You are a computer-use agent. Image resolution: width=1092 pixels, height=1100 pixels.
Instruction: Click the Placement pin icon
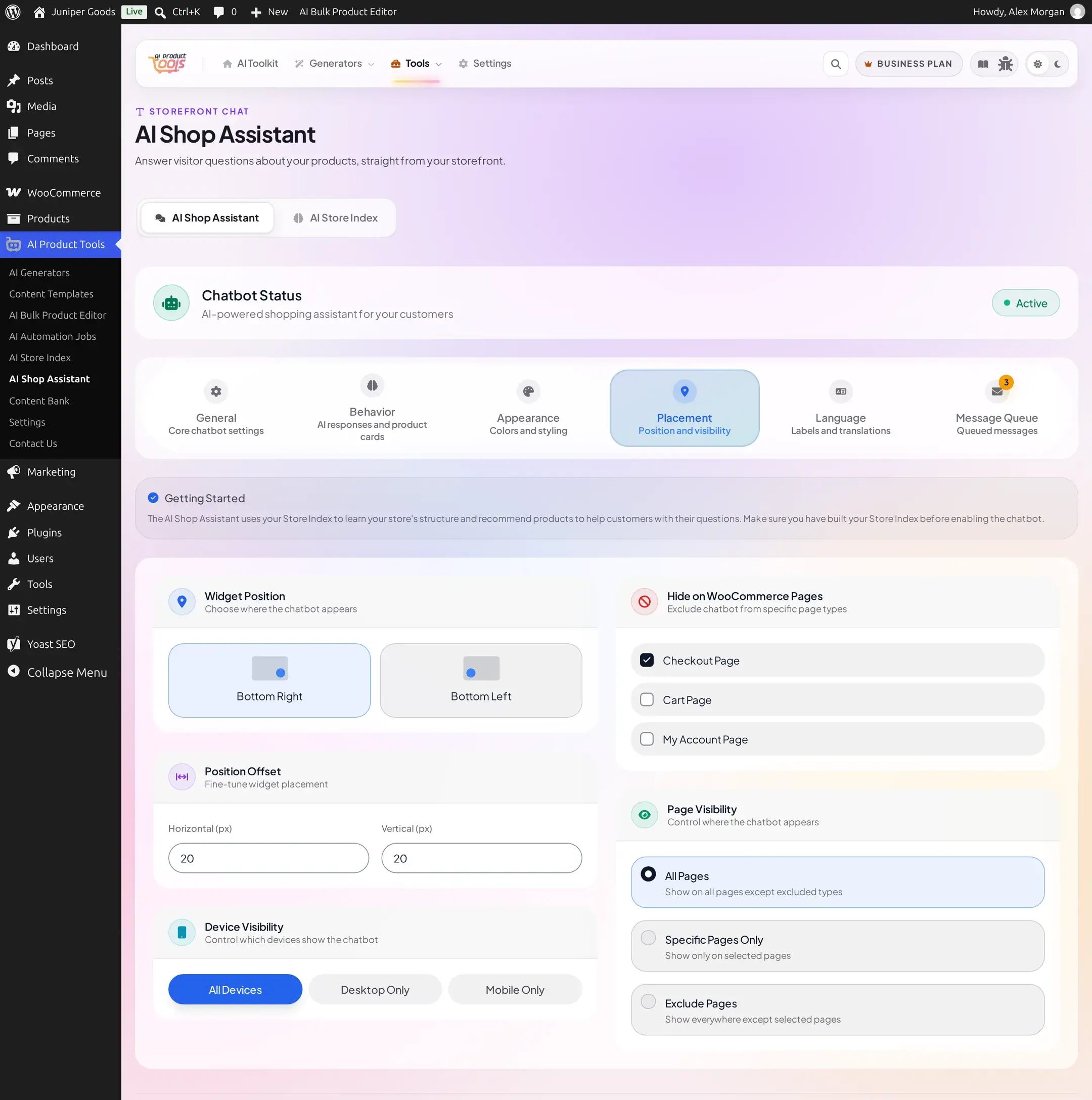pos(685,391)
